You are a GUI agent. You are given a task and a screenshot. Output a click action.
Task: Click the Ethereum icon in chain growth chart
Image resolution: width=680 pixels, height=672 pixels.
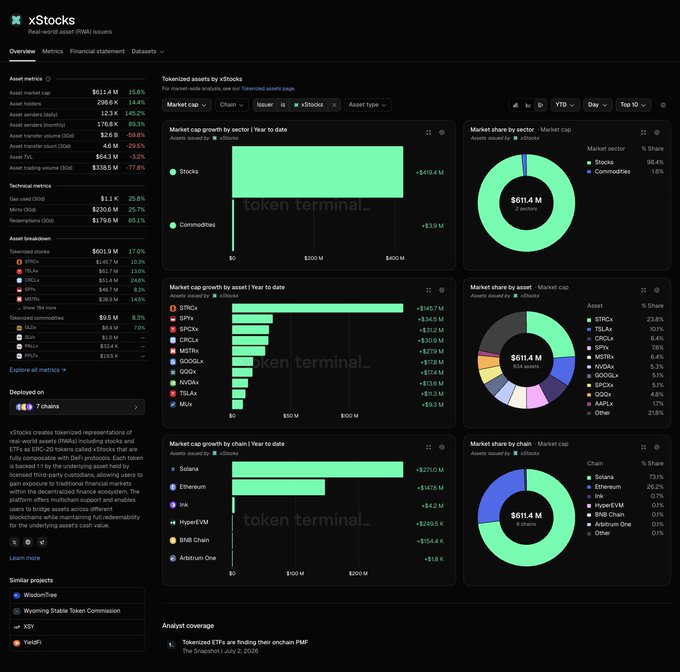point(173,487)
